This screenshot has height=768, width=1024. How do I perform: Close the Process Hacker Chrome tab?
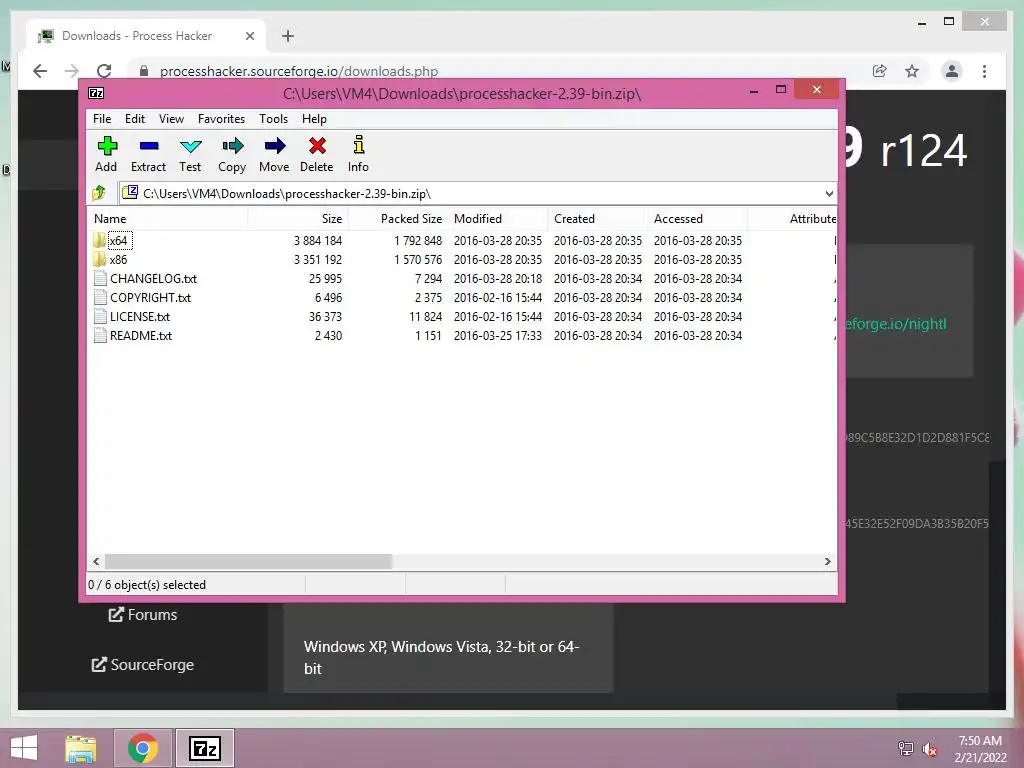click(x=249, y=36)
